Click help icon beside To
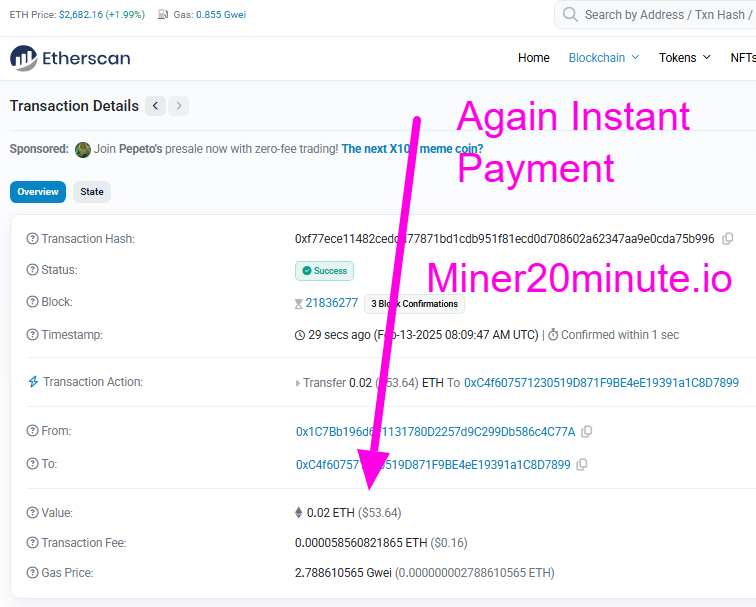Screen dimensions: 756x607 (x=32, y=464)
